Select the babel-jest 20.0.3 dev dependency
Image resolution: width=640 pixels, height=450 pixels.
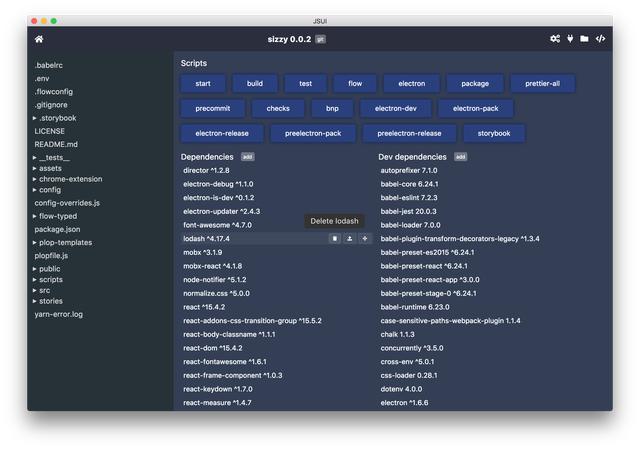[x=408, y=211]
